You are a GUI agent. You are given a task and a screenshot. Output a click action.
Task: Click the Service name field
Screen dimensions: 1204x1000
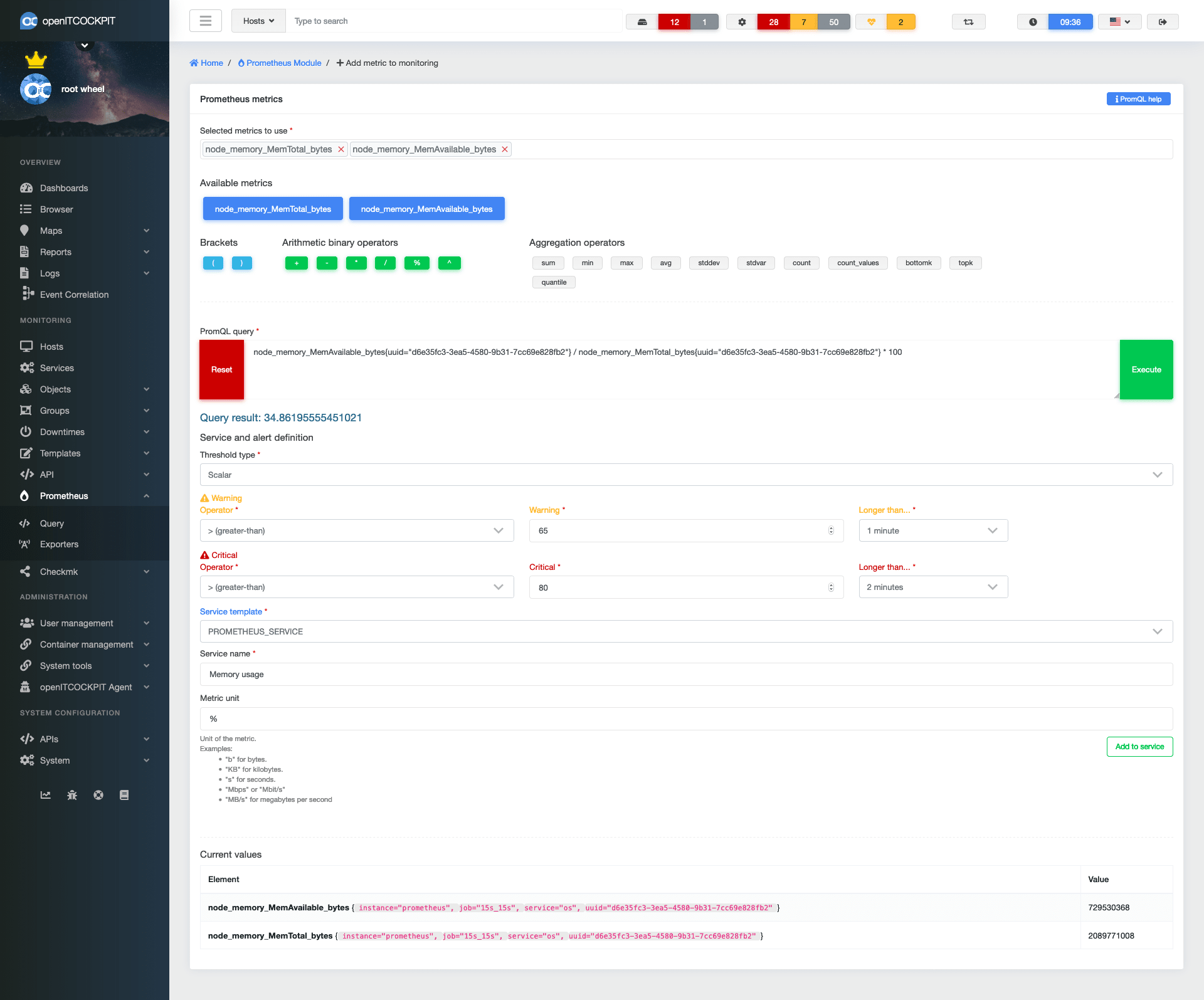click(686, 675)
